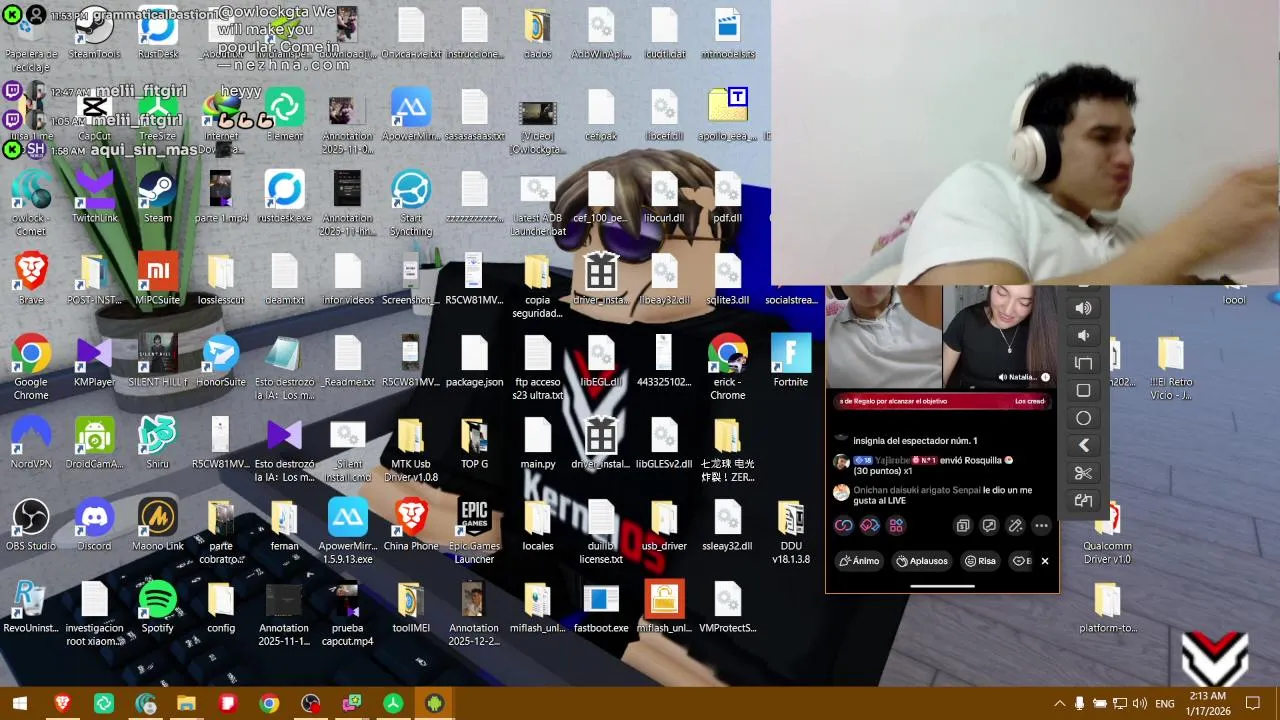
Task: Select the main.py file on desktop
Action: (x=537, y=443)
